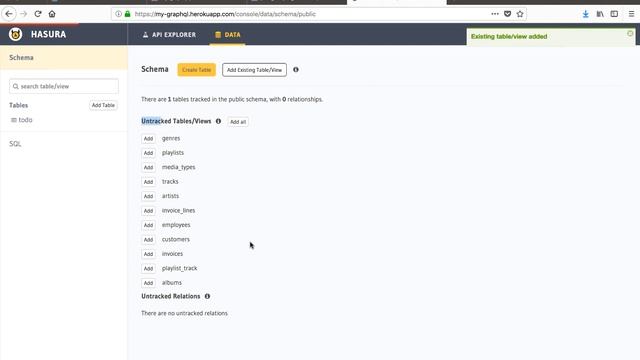This screenshot has height=360, width=640.
Task: Dismiss the 'Existing table/view added' notification
Action: pos(630,33)
